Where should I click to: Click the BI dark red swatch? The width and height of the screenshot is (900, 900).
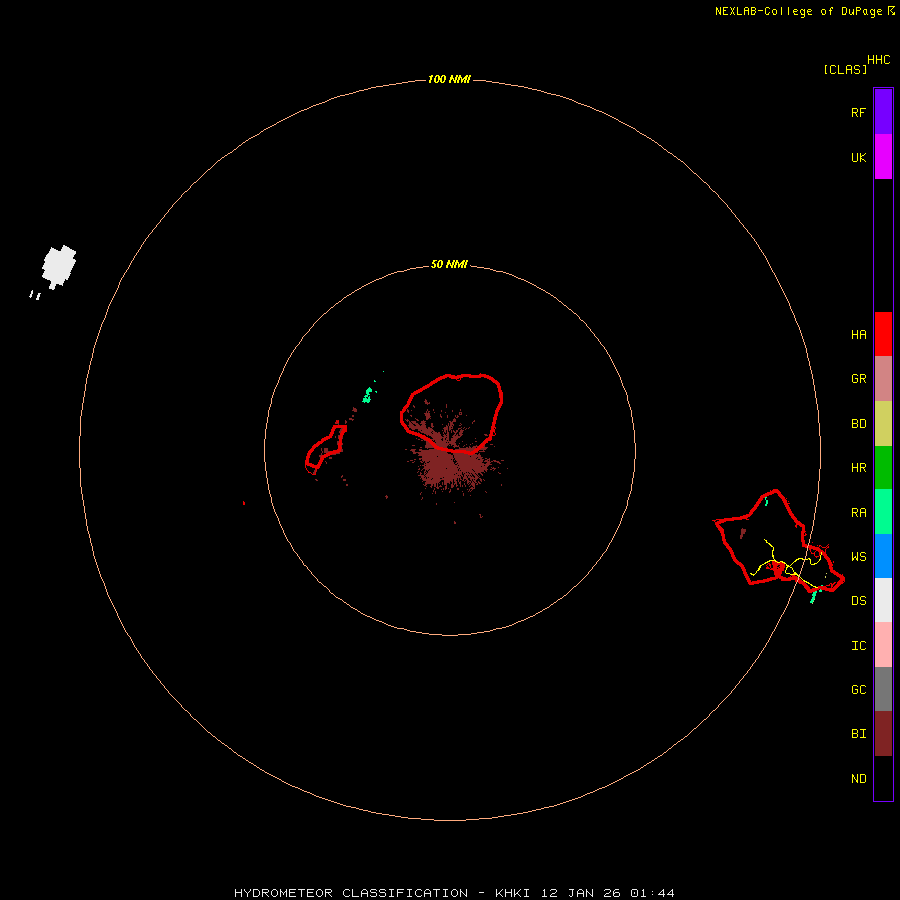tap(883, 734)
